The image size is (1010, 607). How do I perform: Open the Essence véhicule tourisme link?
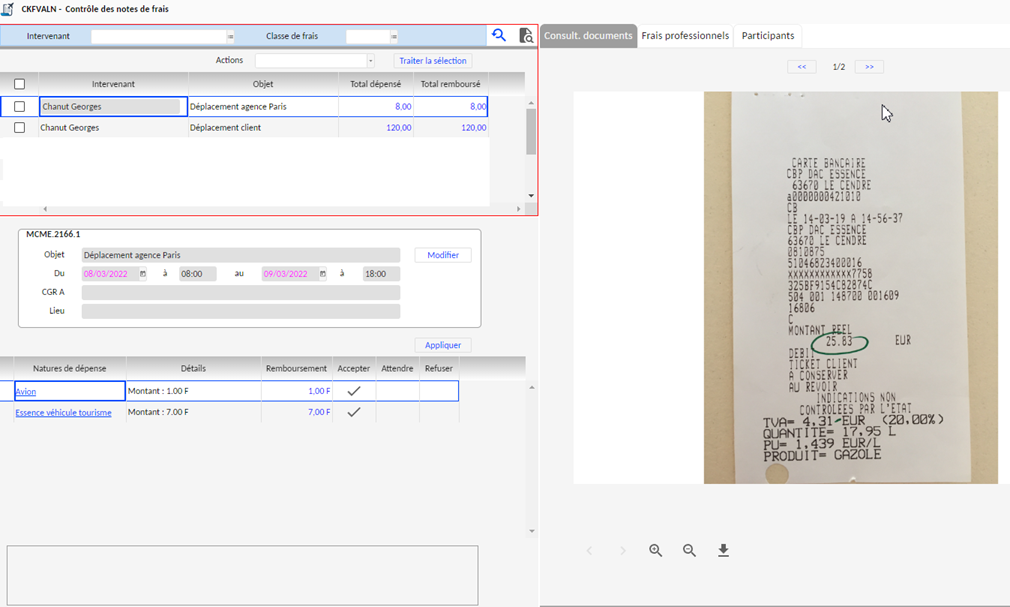tap(63, 412)
